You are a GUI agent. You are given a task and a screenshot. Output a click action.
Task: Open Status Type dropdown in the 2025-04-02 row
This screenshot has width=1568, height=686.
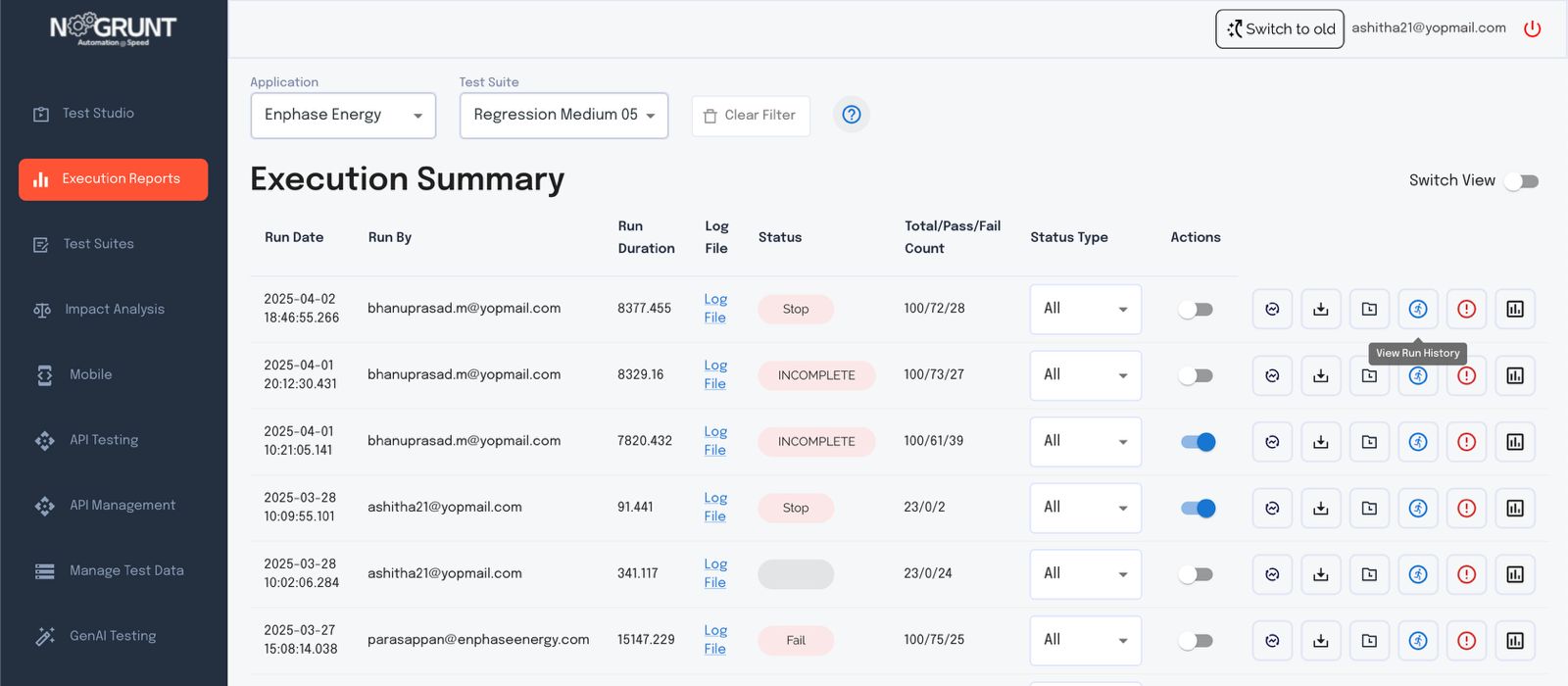[1085, 309]
